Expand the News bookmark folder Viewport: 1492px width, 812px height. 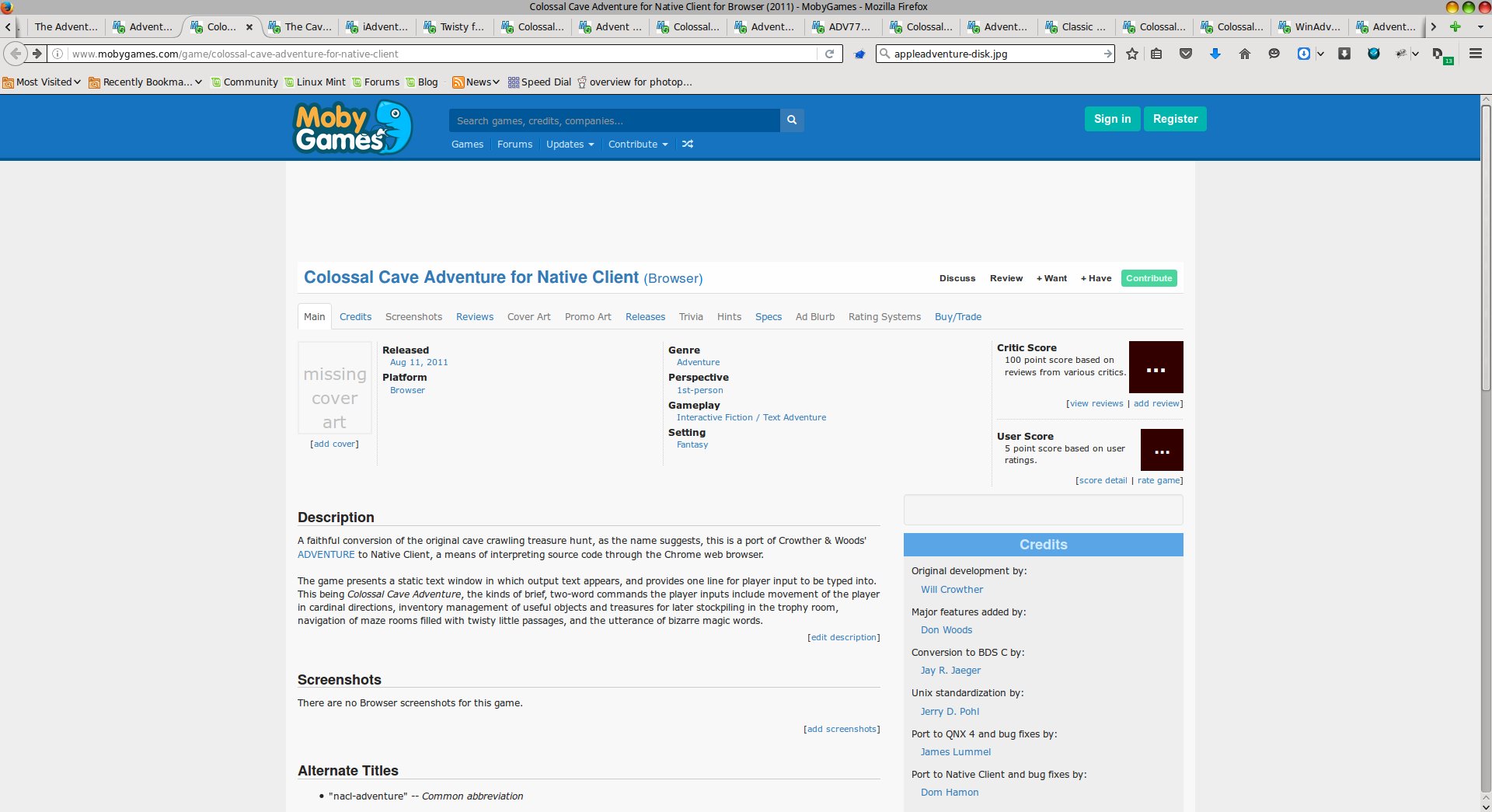click(x=476, y=82)
